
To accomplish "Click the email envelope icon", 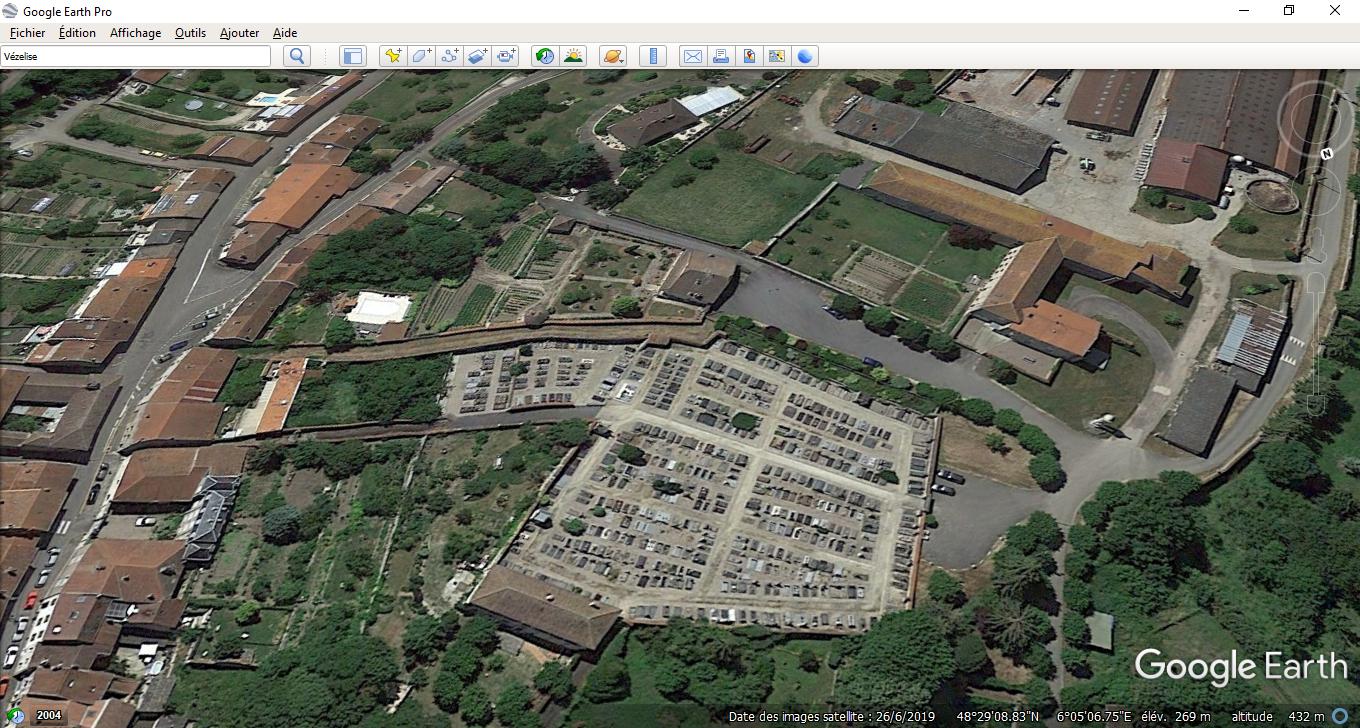I will (x=692, y=56).
